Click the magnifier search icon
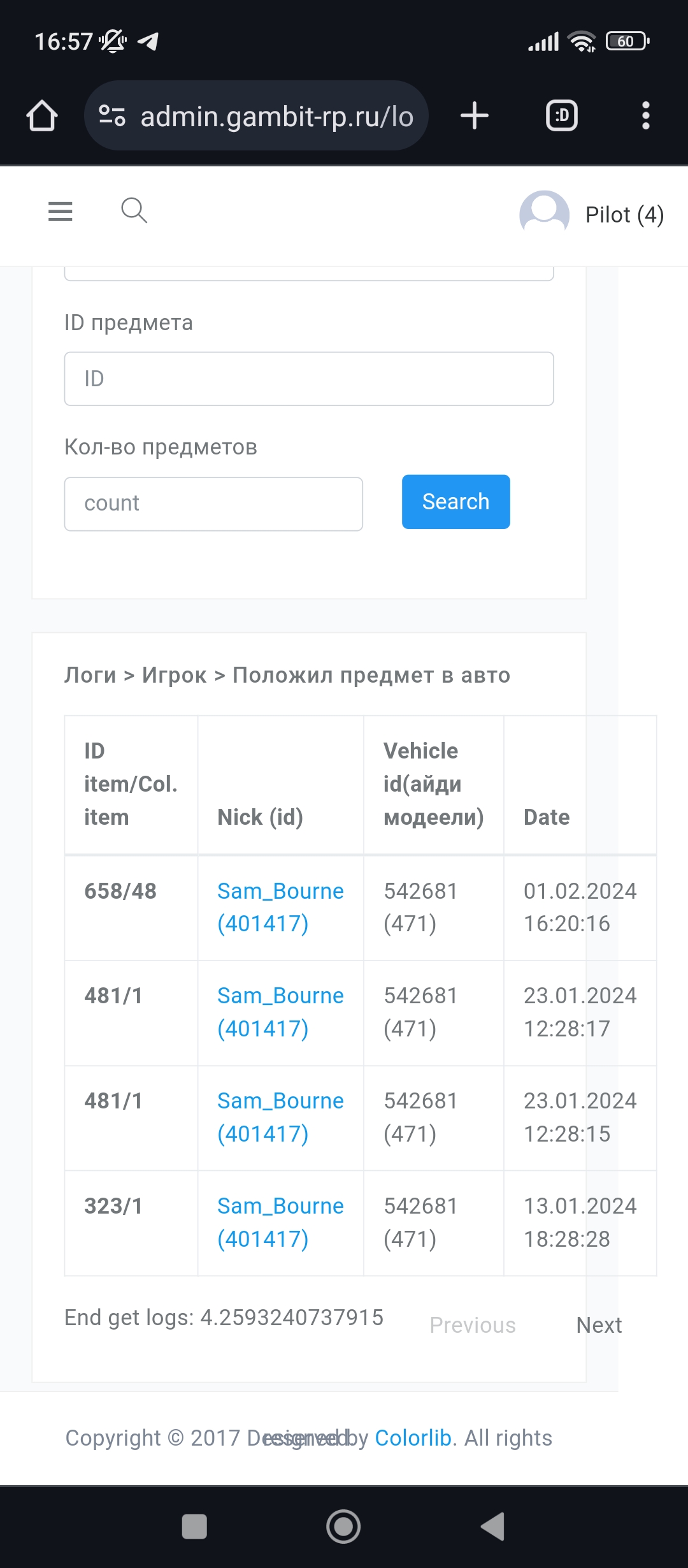The height and width of the screenshot is (1568, 688). coord(134,210)
